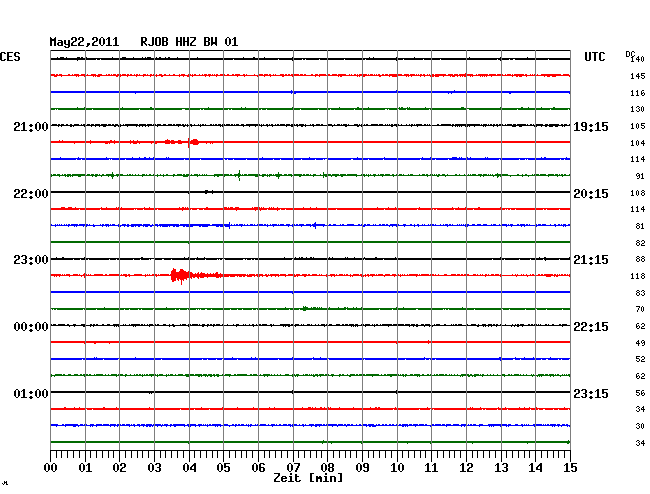Click the DC value 105
Image resolution: width=650 pixels, height=494 pixels.
(638, 126)
